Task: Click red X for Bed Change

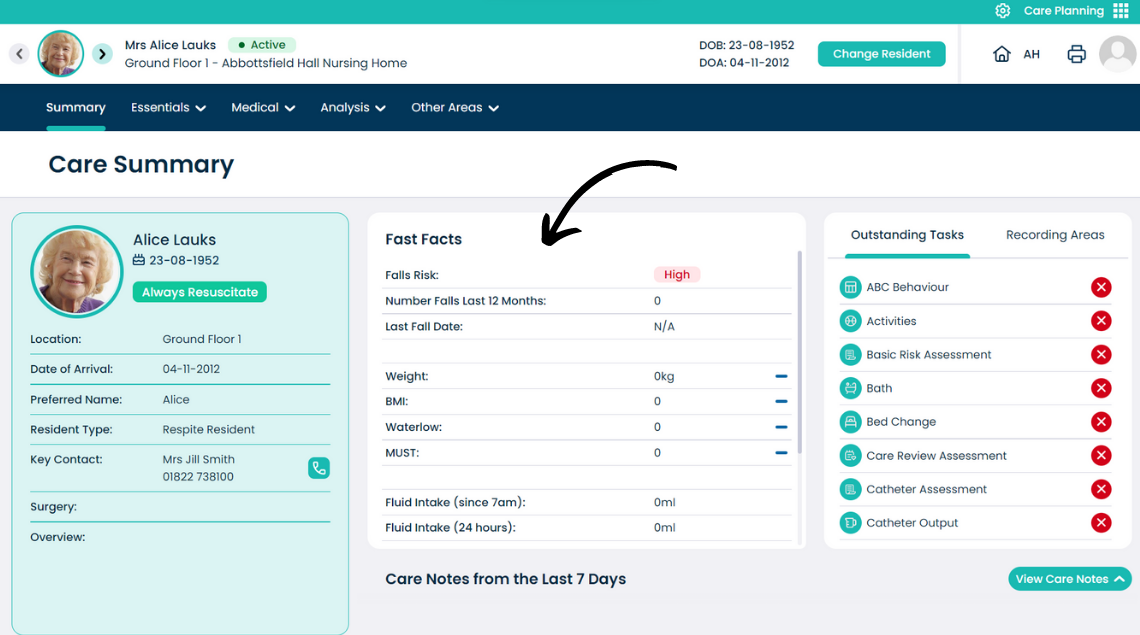Action: pos(1101,422)
